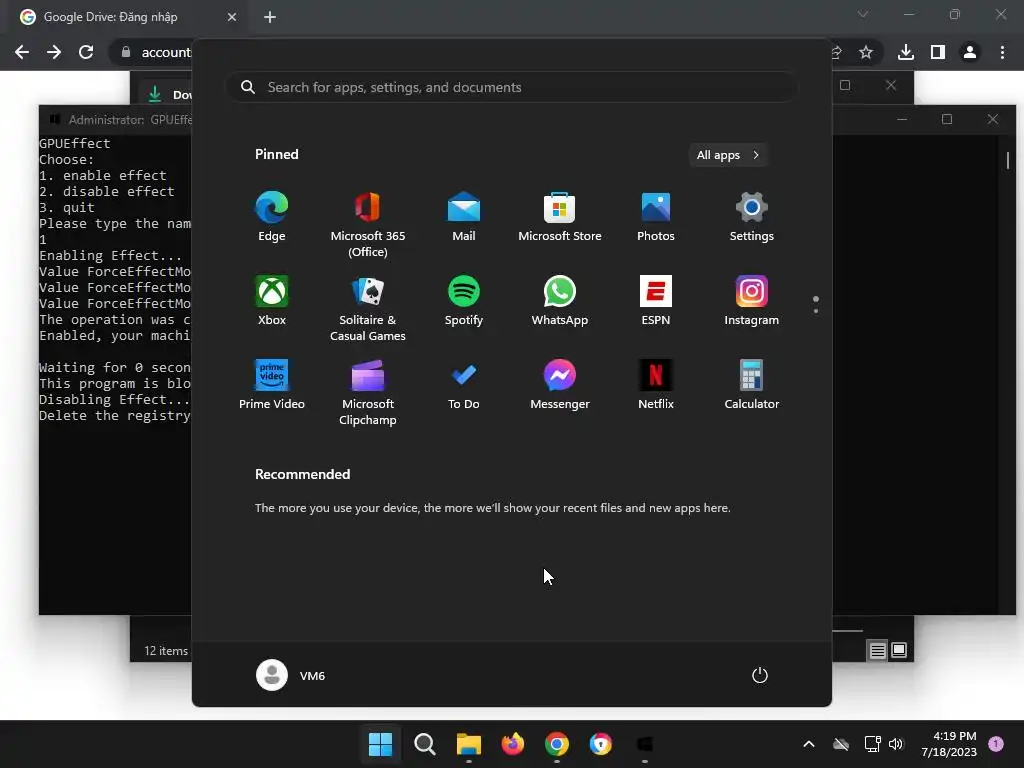Open a new Chrome tab

click(270, 17)
